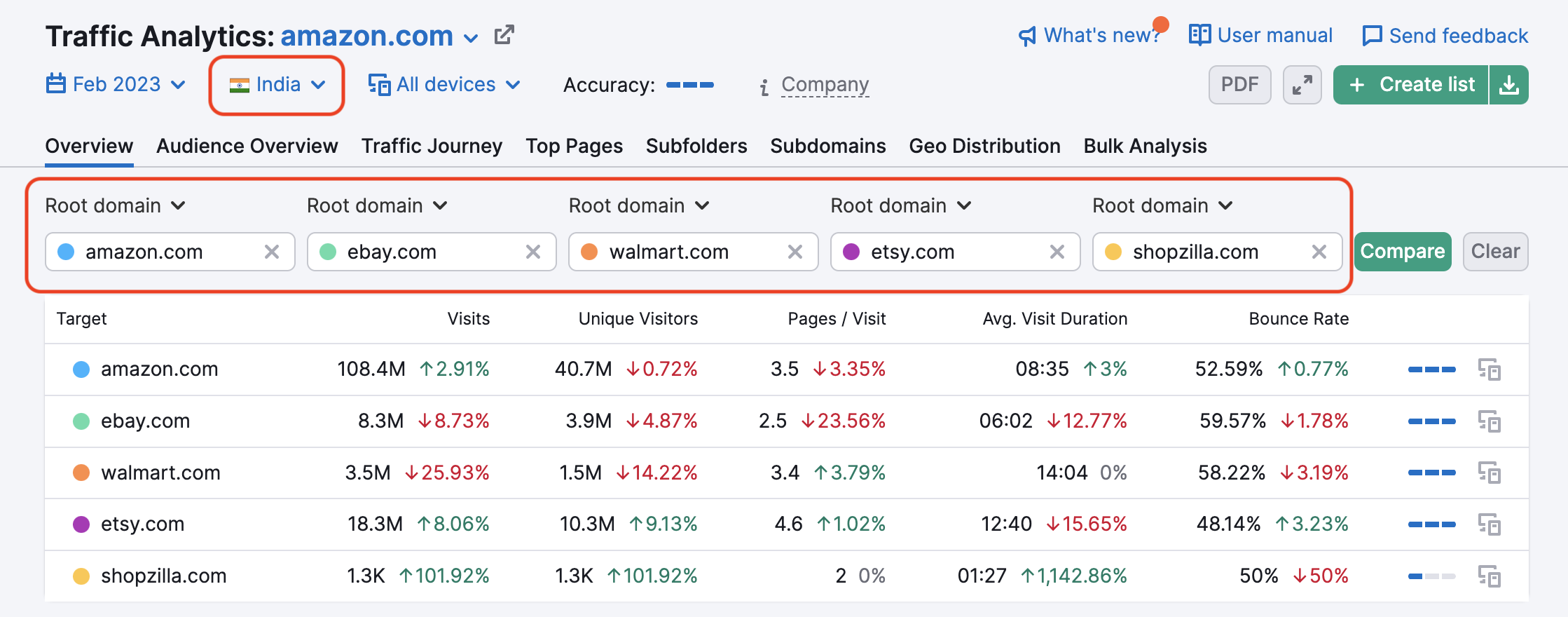Click the India flag icon

[240, 85]
